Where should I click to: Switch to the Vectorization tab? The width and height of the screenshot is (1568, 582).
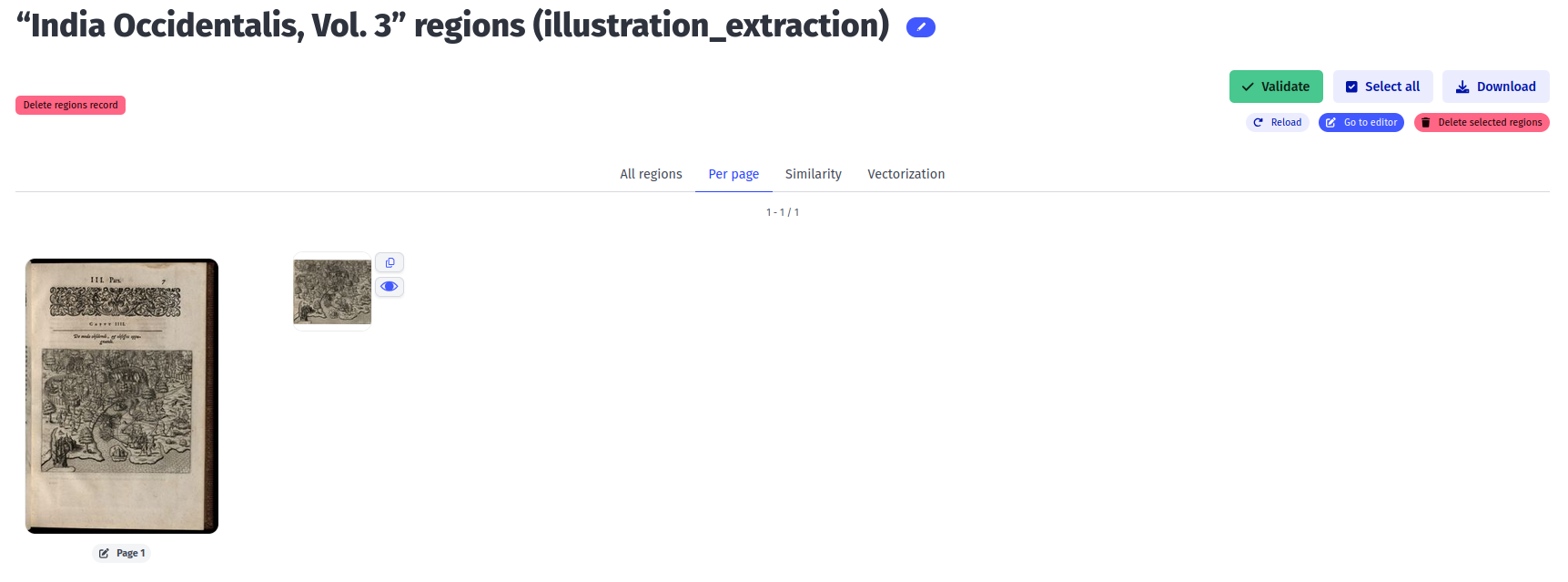905,174
